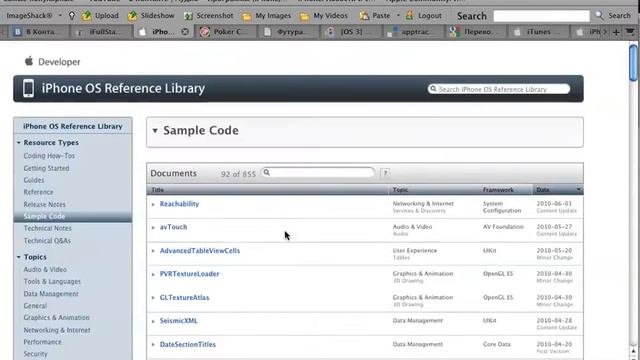Collapse the Sample Code heading triangle

pos(155,131)
